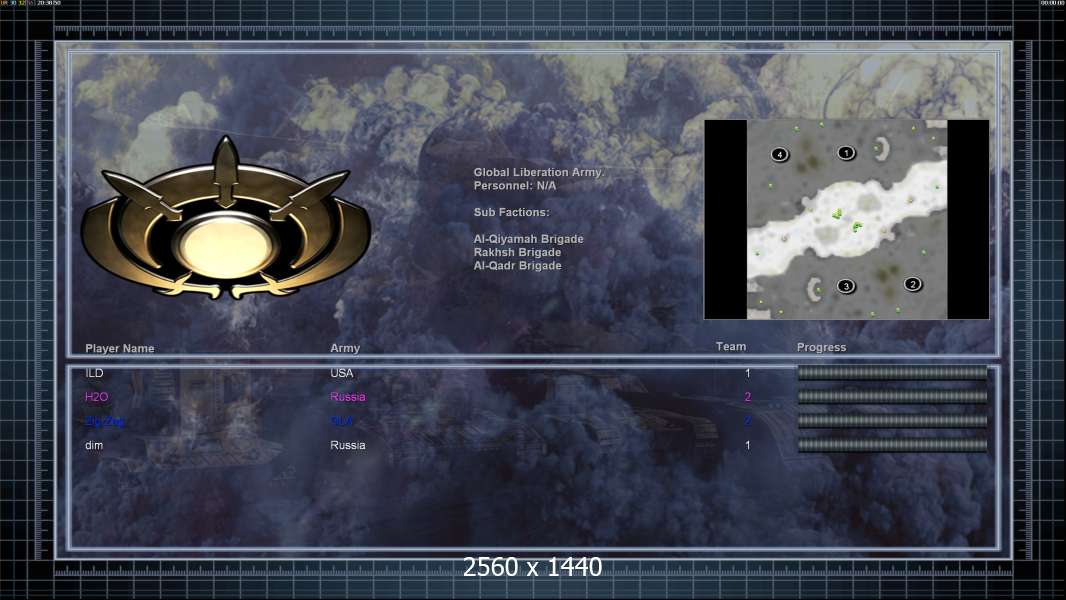
Task: Click team number for player ILD
Action: click(x=747, y=373)
